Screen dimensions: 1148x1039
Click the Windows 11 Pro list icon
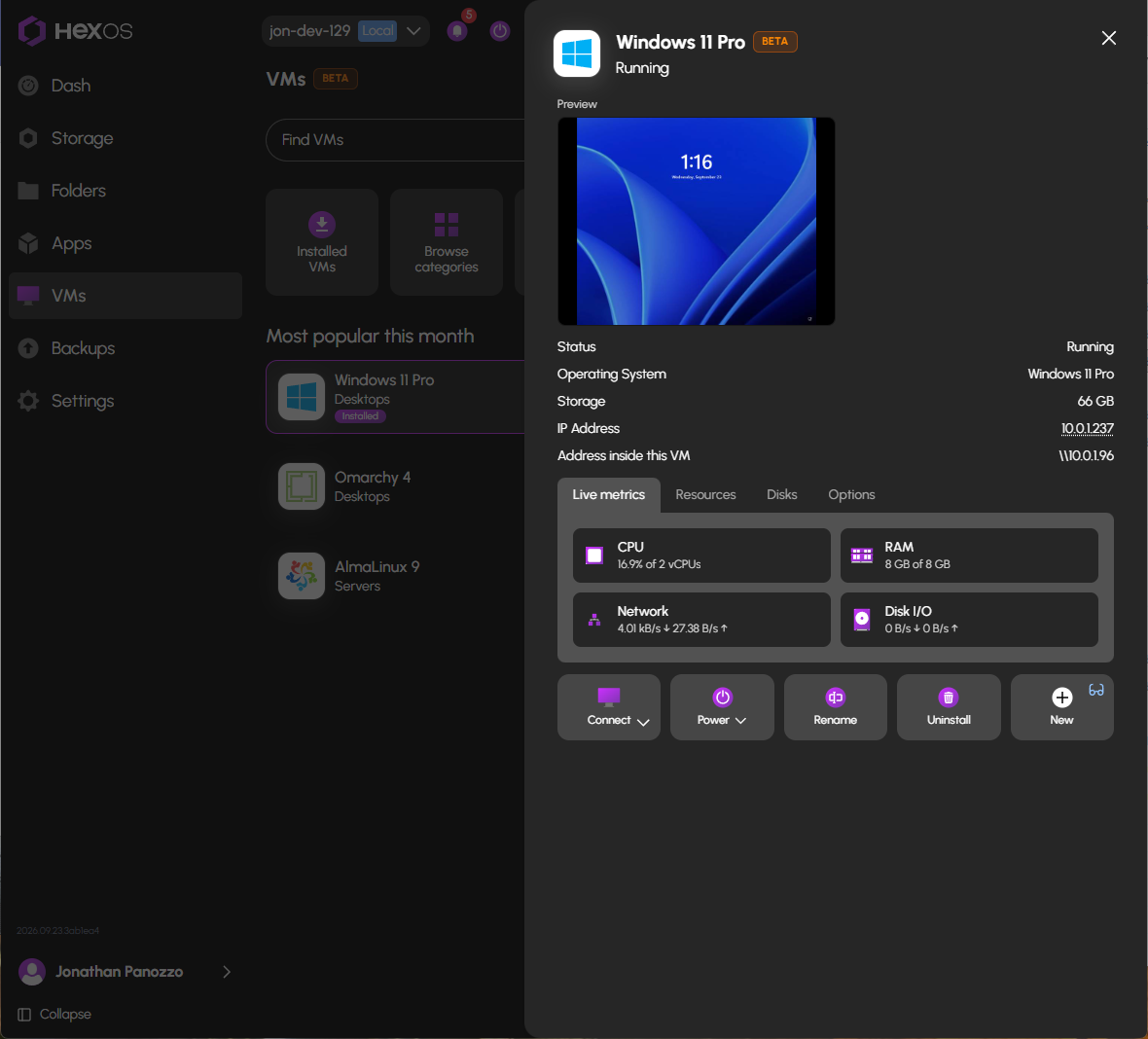click(302, 397)
